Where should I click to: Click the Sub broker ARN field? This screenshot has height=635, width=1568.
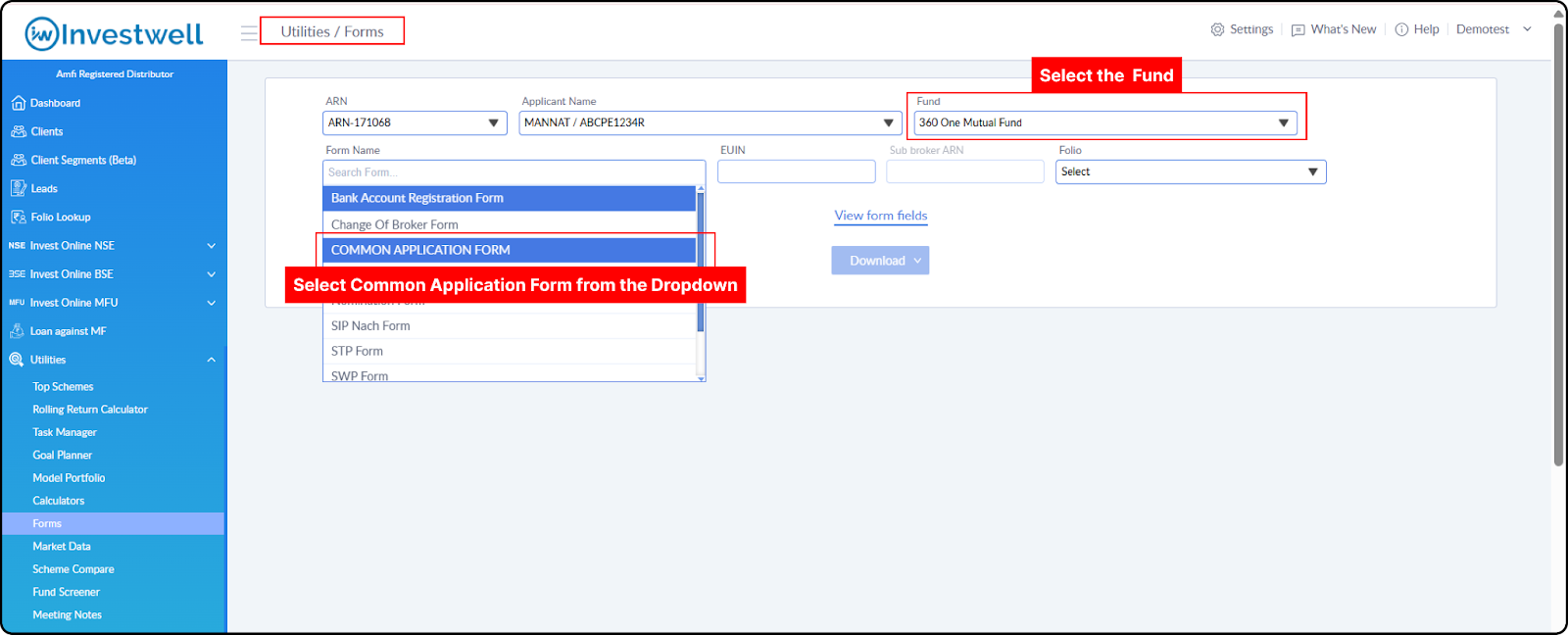click(x=965, y=171)
